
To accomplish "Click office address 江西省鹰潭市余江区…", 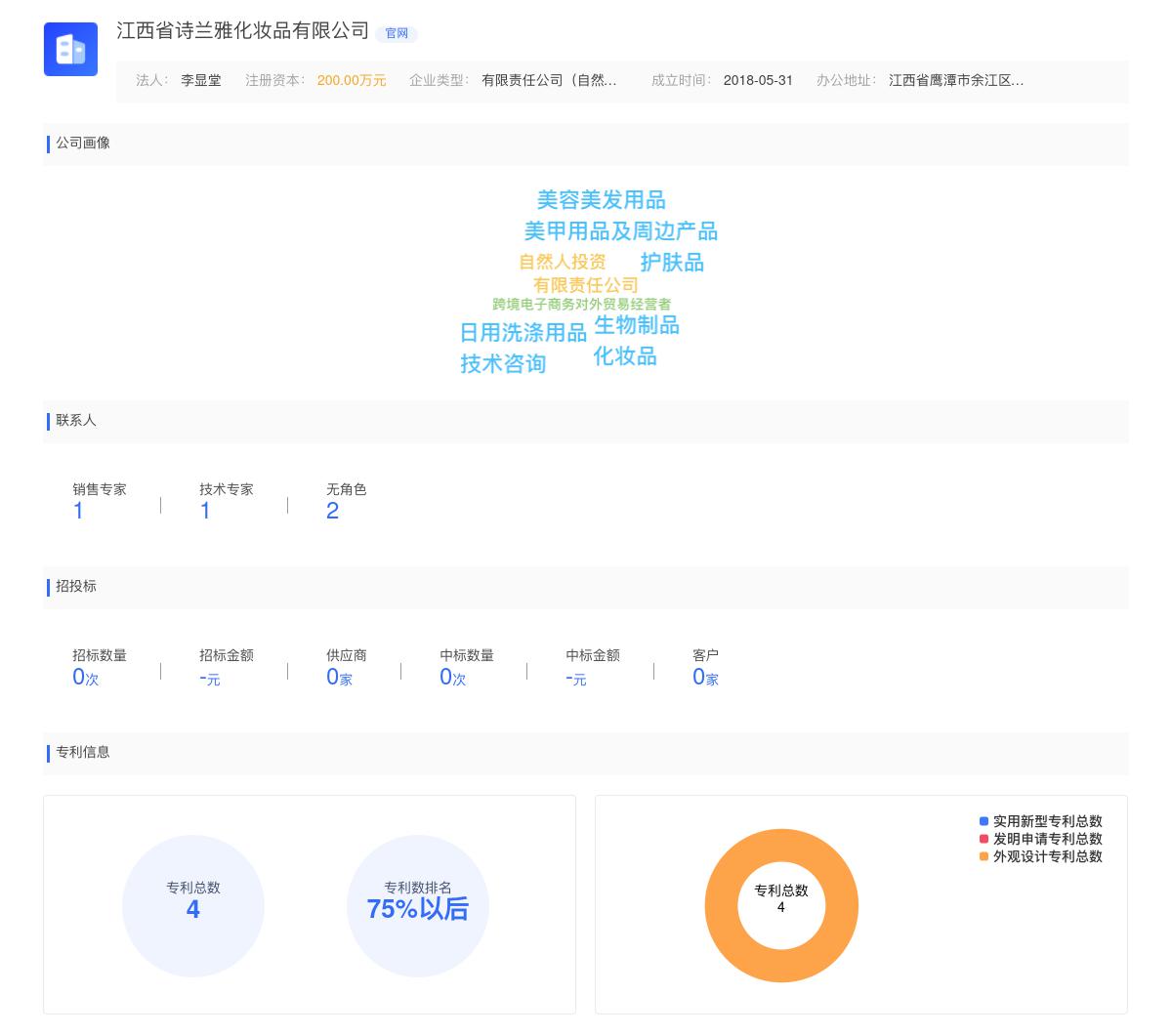I will coord(956,80).
